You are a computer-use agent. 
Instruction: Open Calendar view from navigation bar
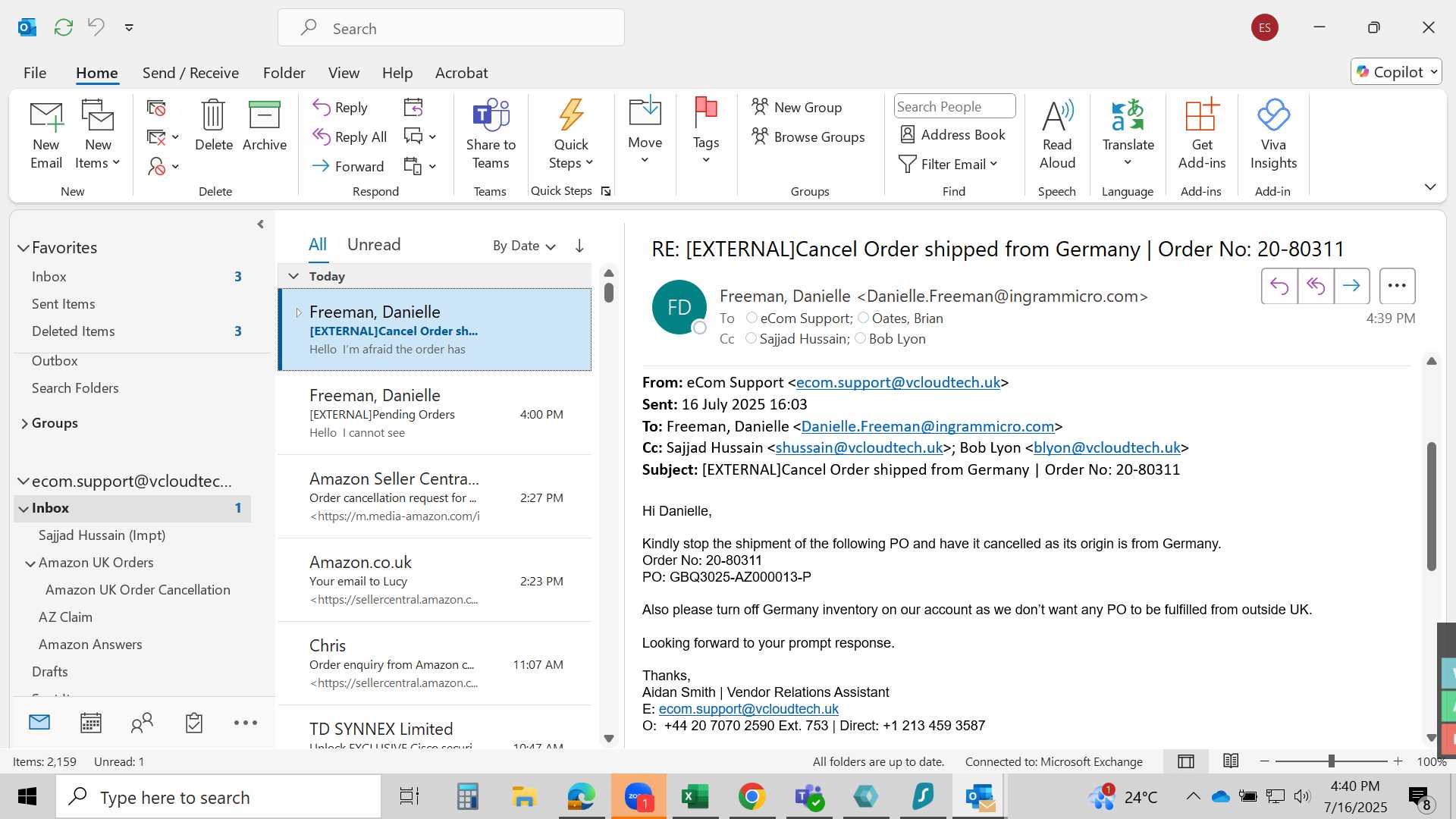coord(91,723)
